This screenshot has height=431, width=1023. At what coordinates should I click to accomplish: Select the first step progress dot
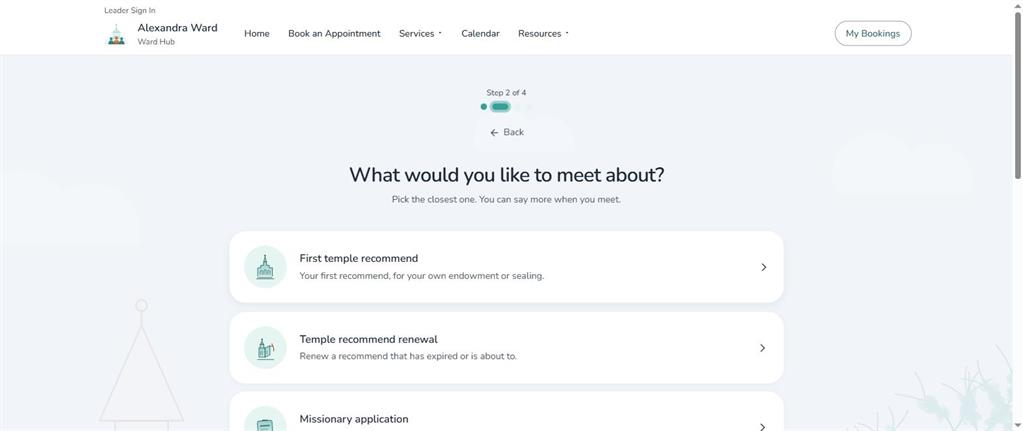pyautogui.click(x=483, y=107)
